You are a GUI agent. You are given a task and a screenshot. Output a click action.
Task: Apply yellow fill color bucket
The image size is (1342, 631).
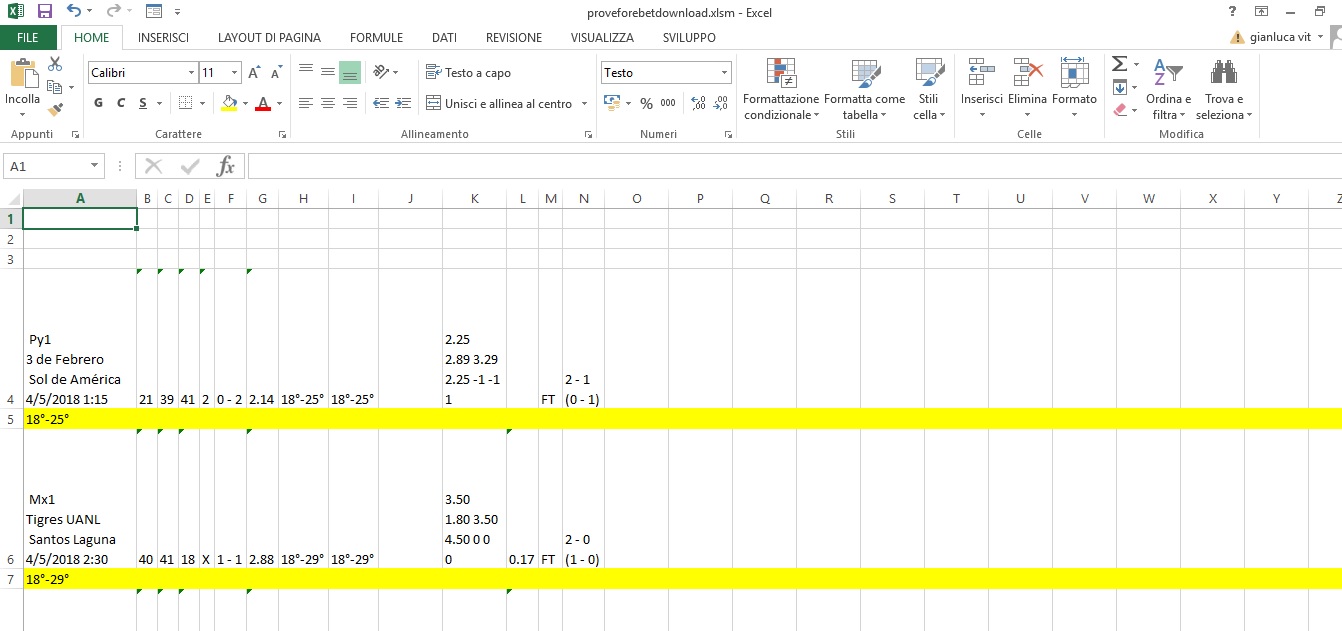coord(229,103)
